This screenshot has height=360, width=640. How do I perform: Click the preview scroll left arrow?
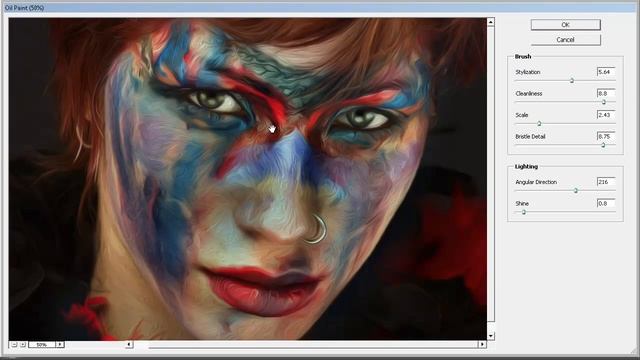click(129, 344)
